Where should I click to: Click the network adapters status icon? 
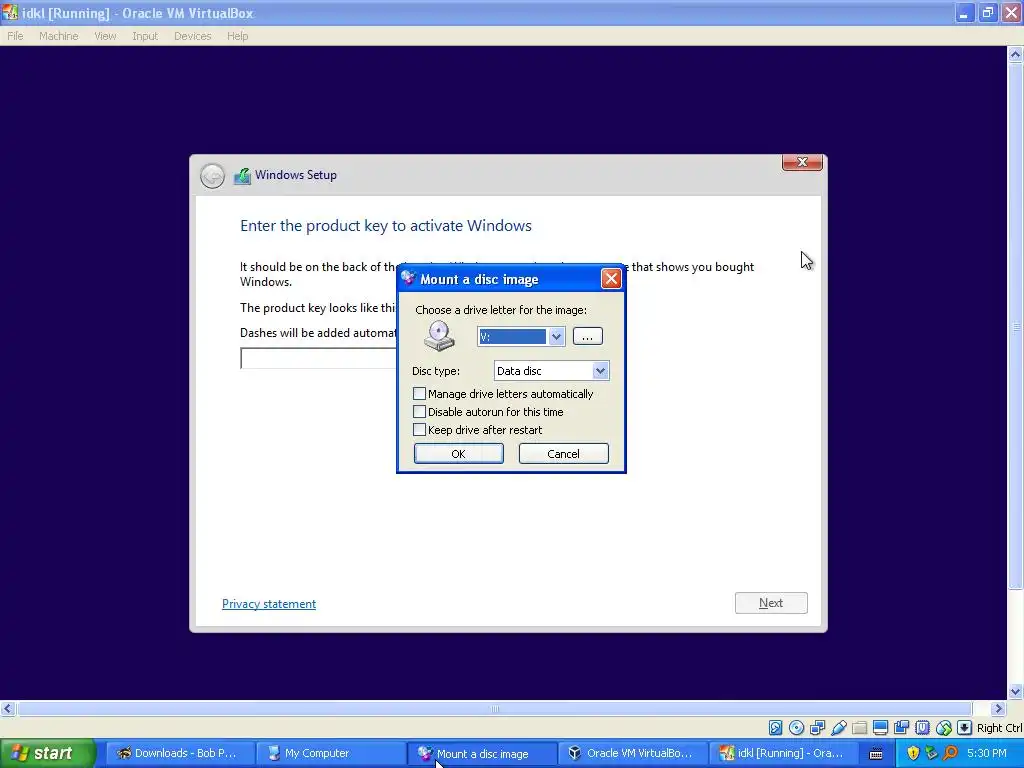pos(818,728)
